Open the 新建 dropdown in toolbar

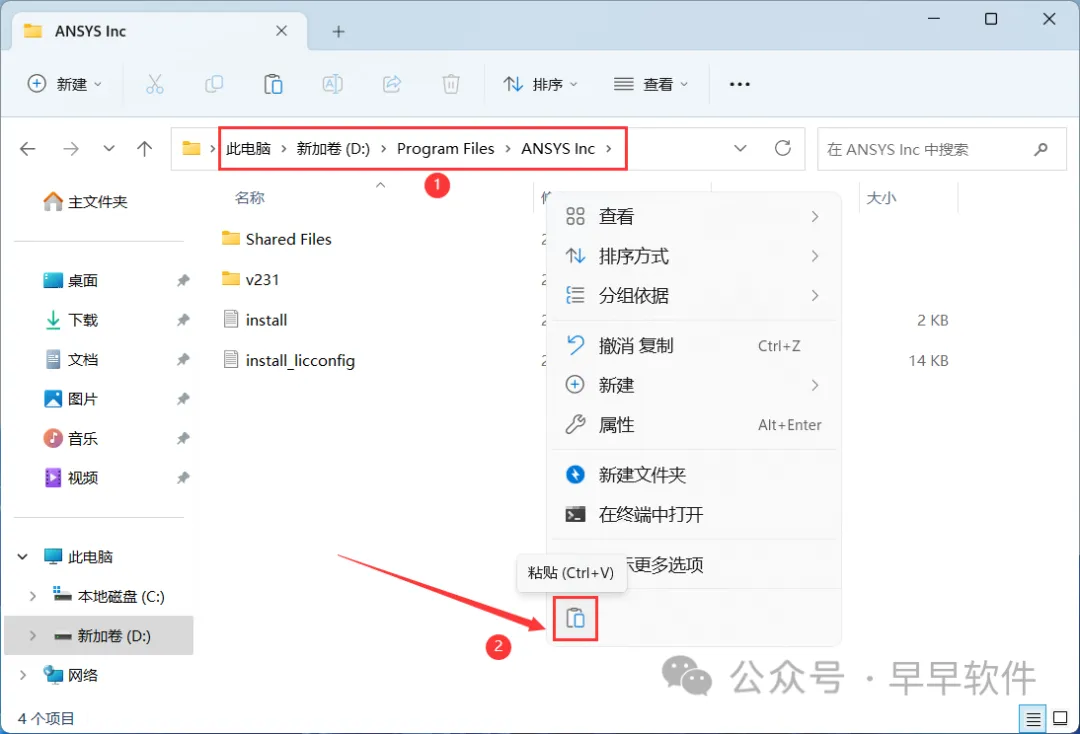(x=65, y=84)
